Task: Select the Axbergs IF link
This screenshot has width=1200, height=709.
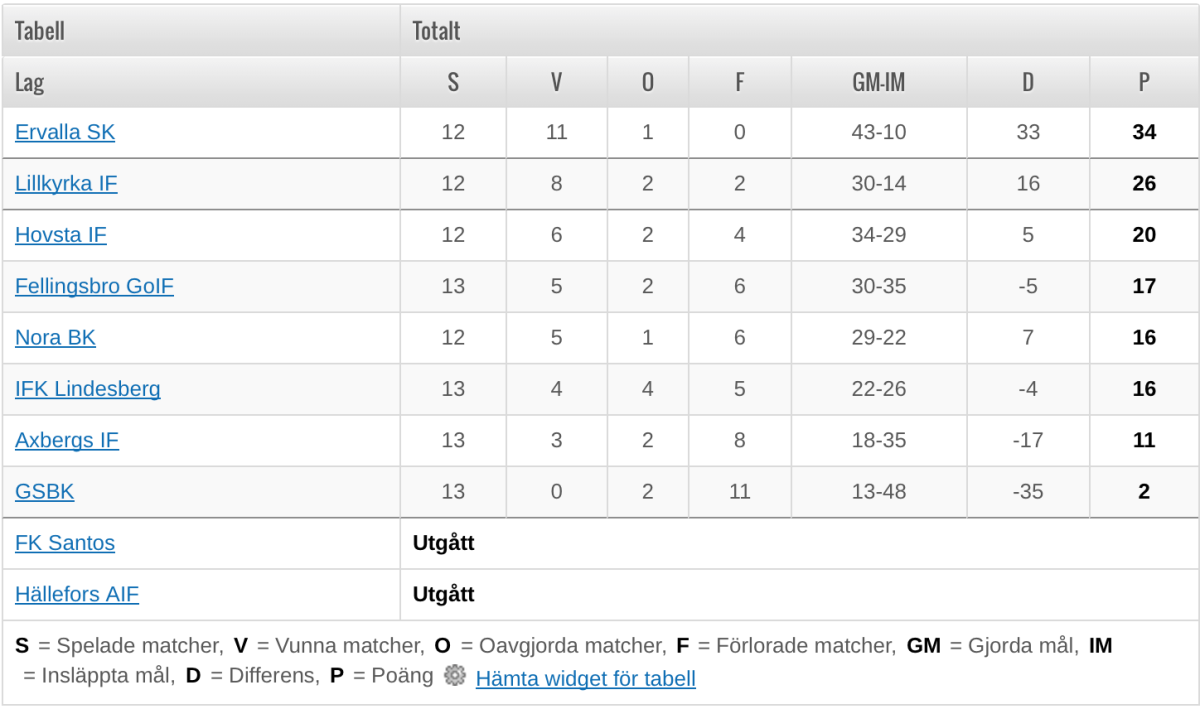Action: tap(67, 440)
